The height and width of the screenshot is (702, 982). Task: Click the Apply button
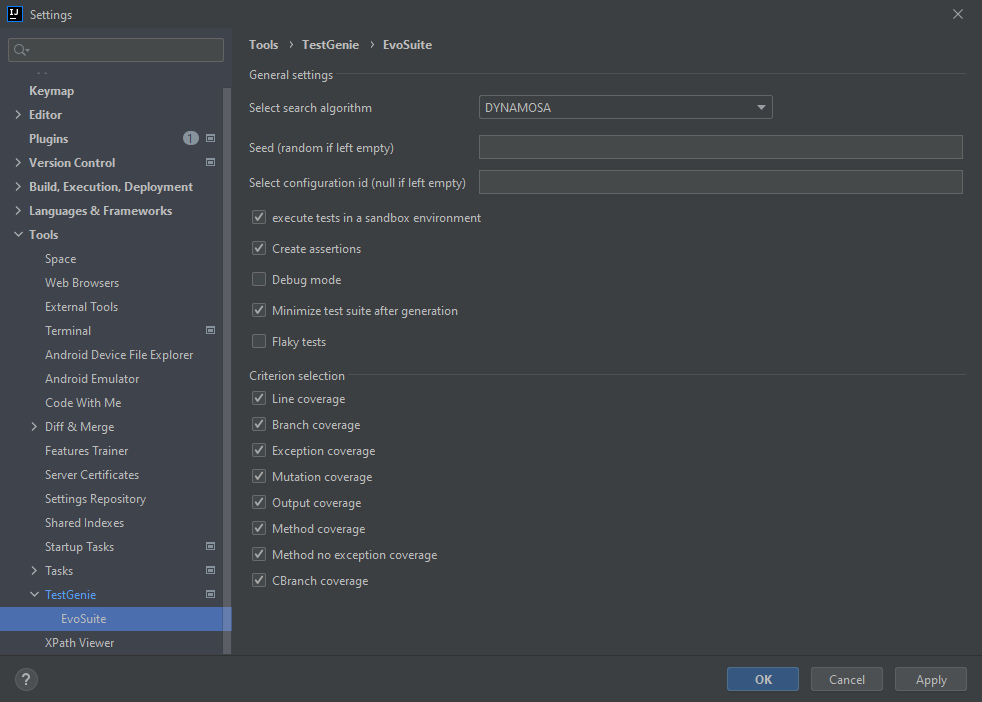click(931, 679)
